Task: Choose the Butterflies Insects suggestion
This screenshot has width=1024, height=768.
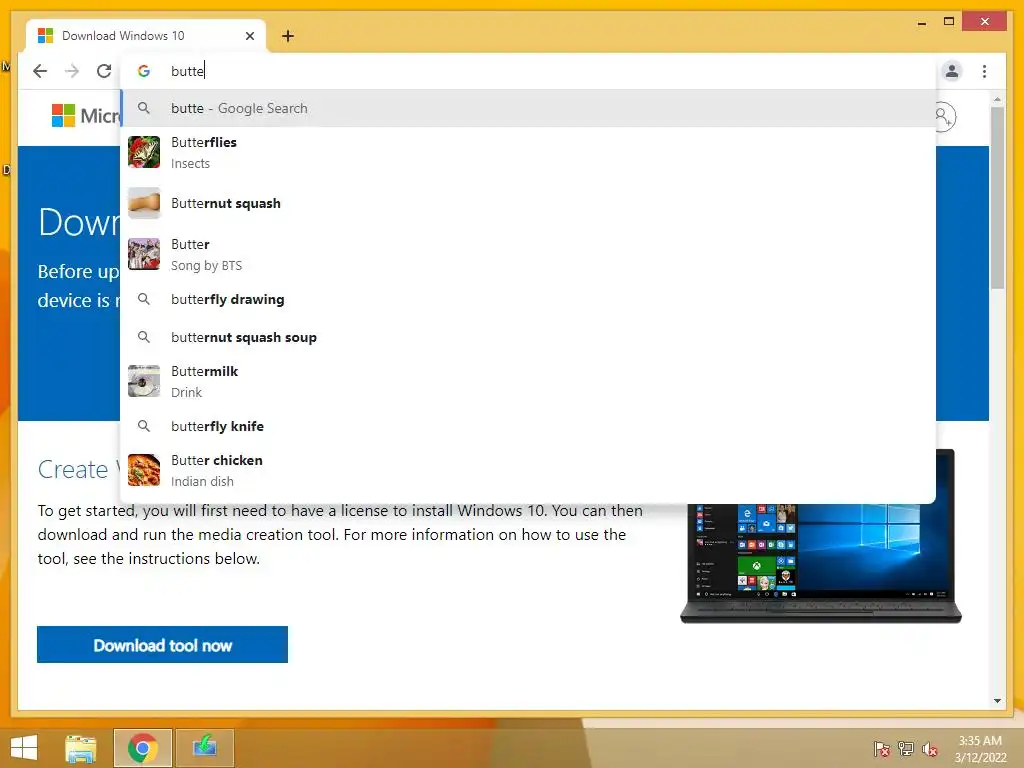Action: (x=528, y=153)
